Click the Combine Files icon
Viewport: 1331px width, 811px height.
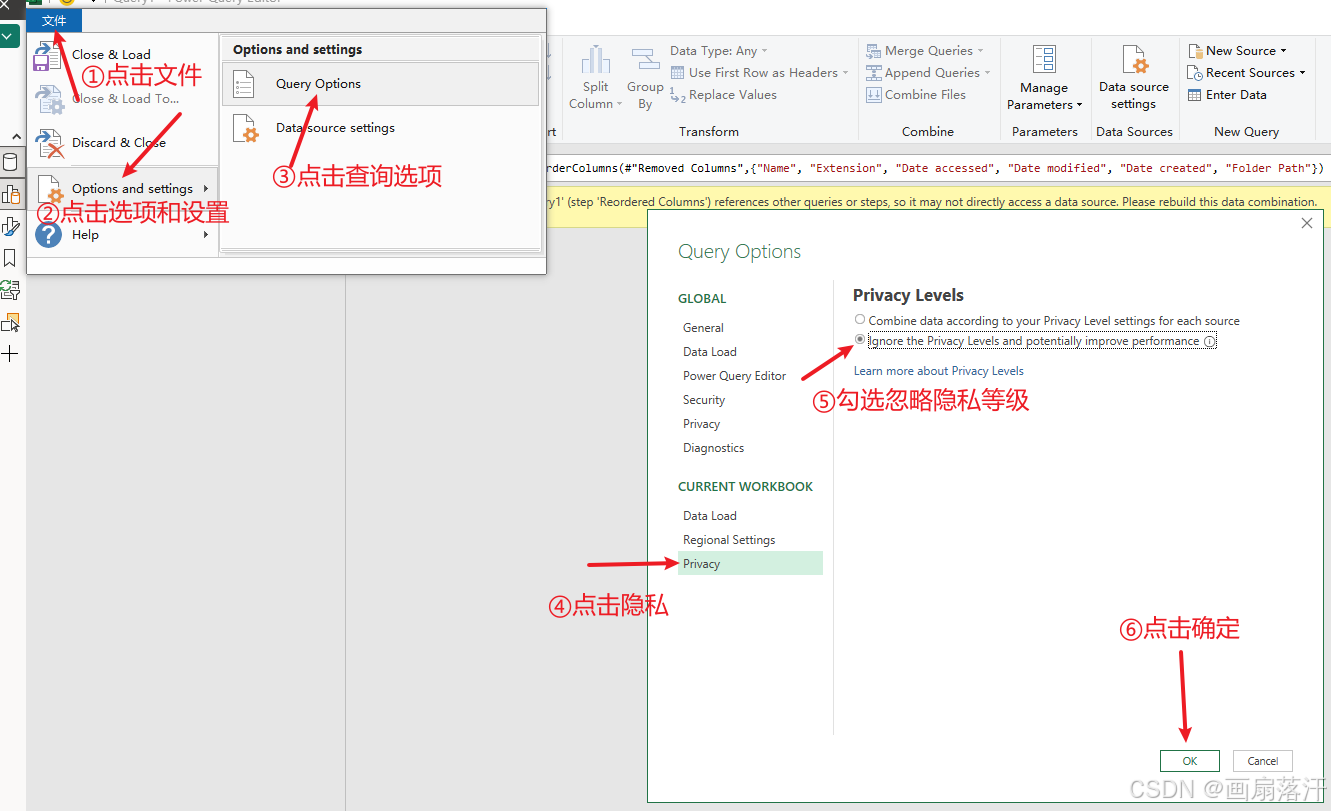coord(874,95)
